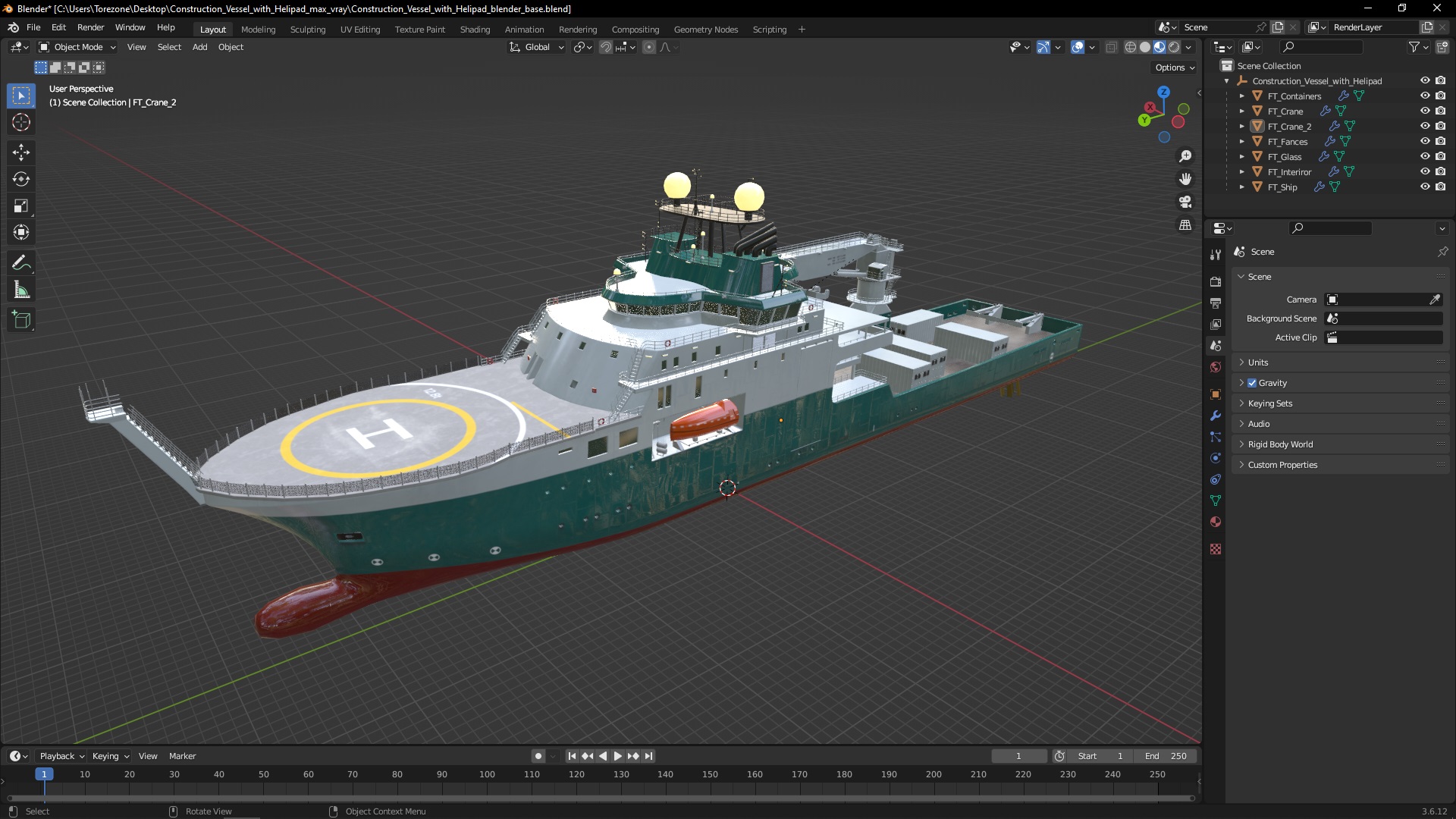Activate the Select Box tool
Viewport: 1456px width, 819px height.
point(21,96)
